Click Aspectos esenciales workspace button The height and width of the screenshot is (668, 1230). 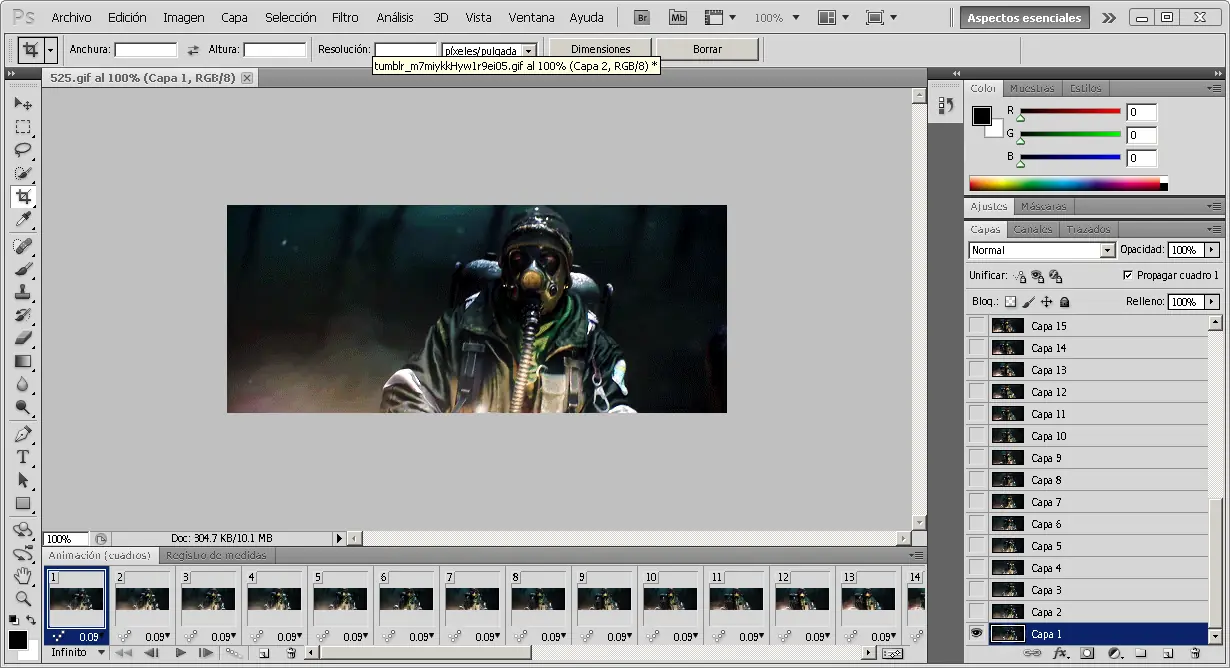[x=1024, y=18]
